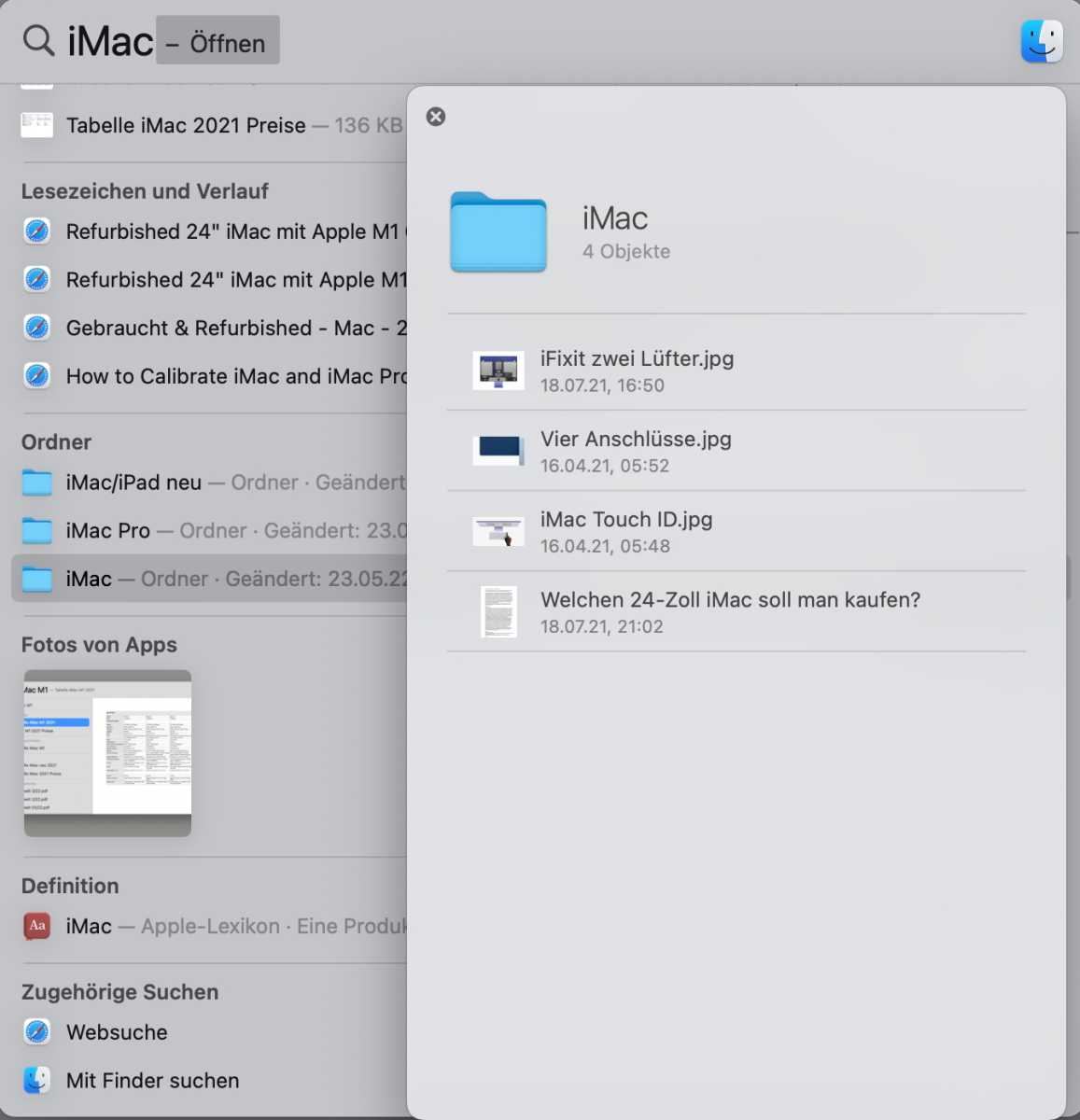Select the iMac/iPad neu folder result
1080x1120 pixels.
coord(209,483)
